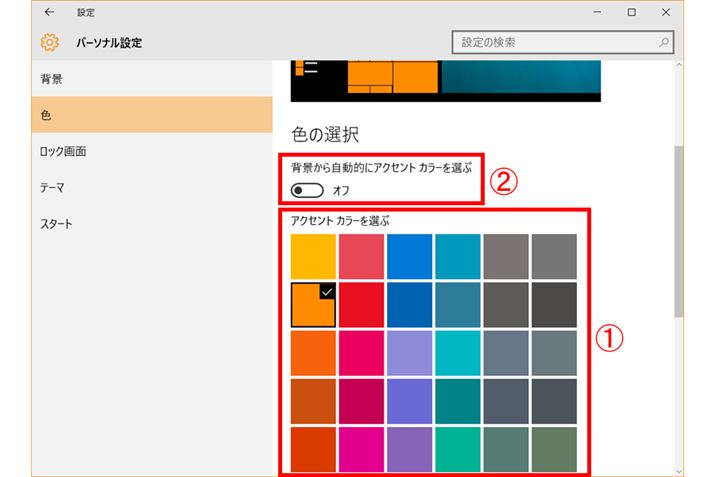Select the yellow accent color swatch
Viewport: 715px width, 477px height.
tap(314, 257)
